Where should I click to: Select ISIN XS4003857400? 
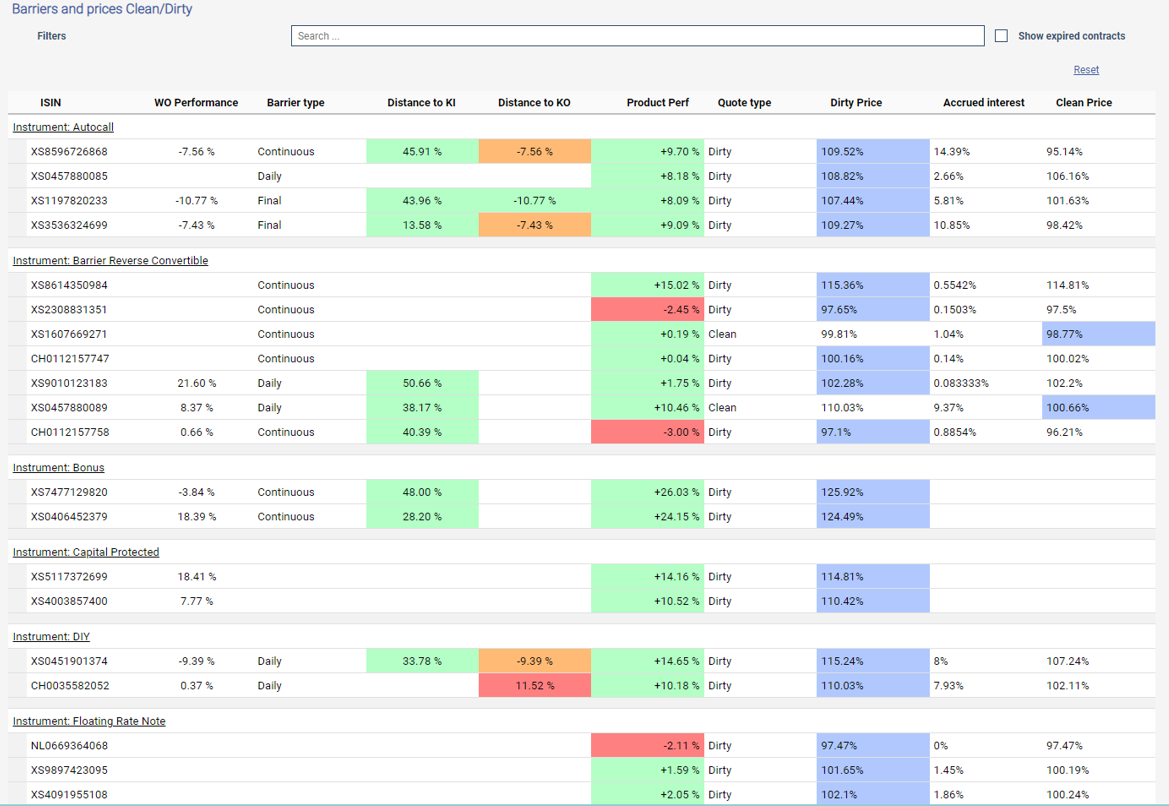pos(69,601)
